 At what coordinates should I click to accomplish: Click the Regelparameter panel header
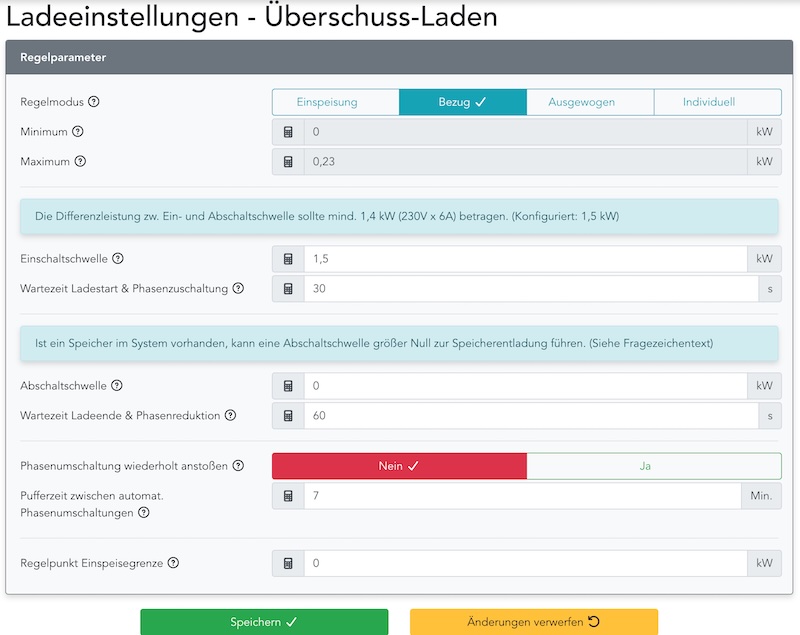[399, 57]
